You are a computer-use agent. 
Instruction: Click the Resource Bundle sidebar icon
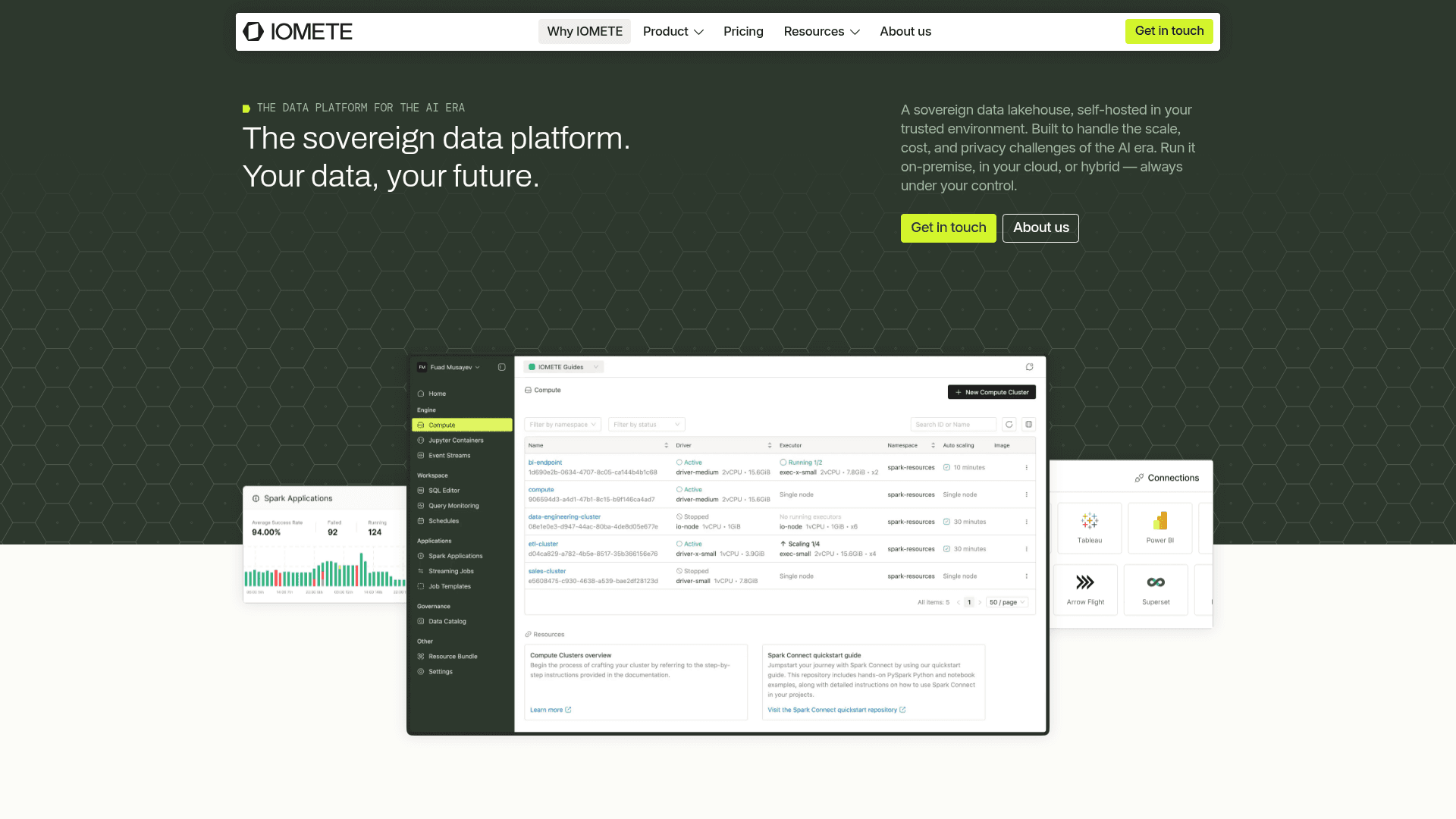coord(421,657)
